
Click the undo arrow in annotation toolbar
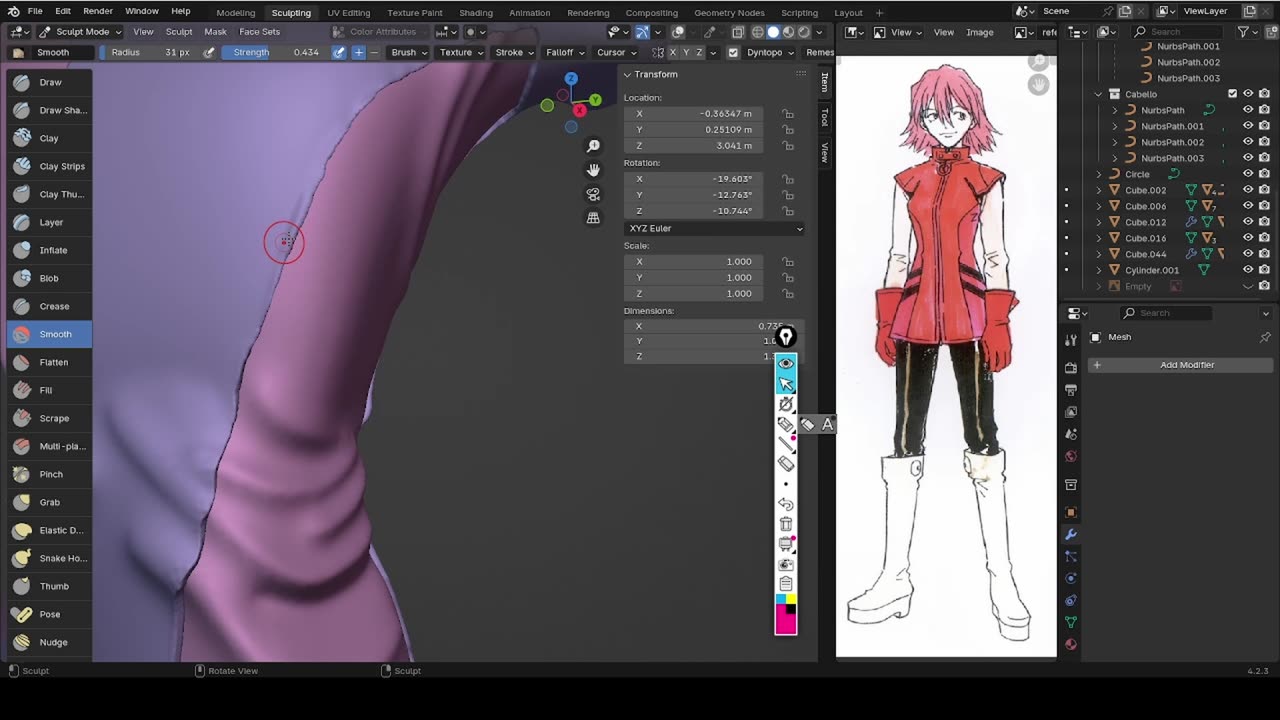click(x=786, y=504)
